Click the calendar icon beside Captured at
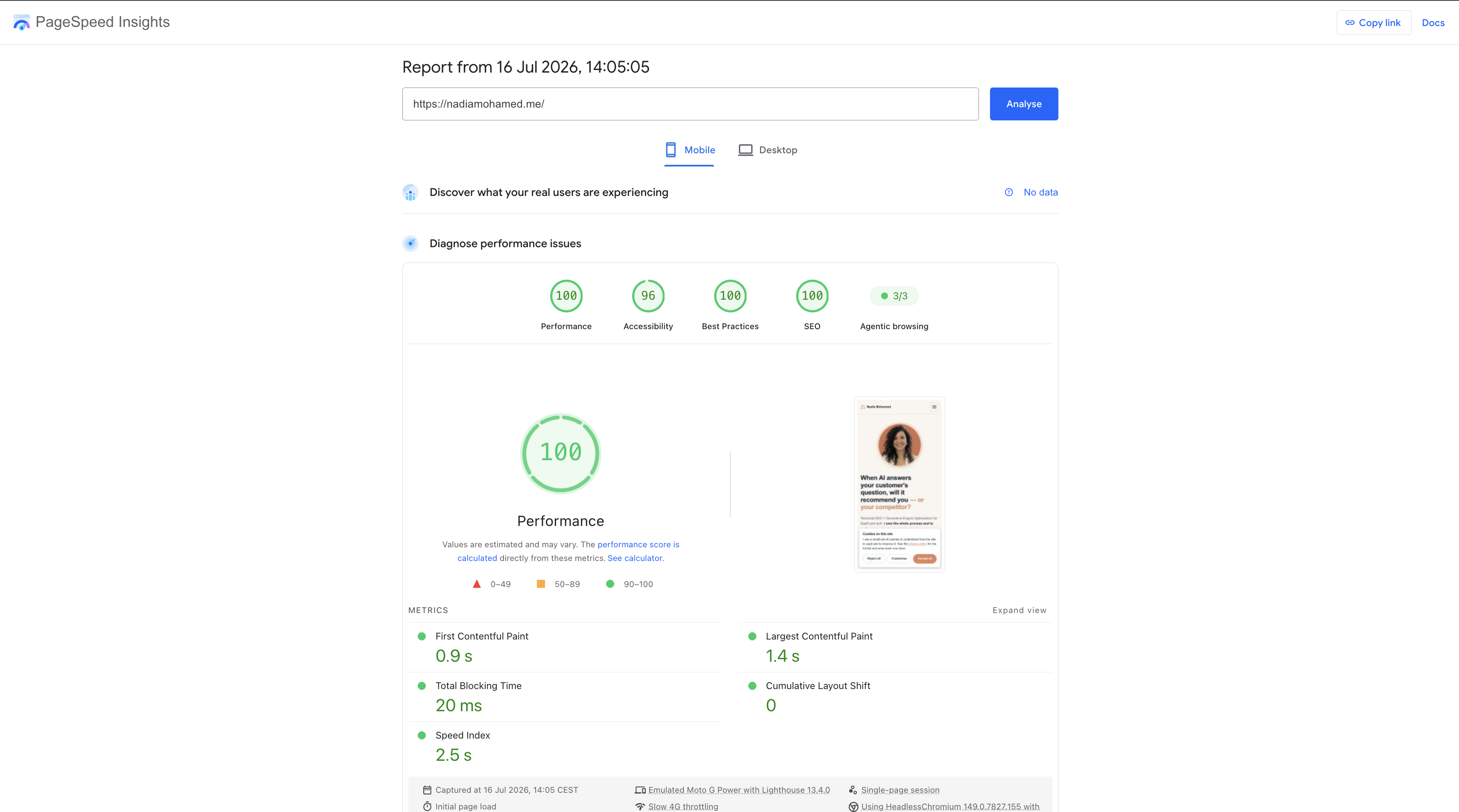This screenshot has width=1459, height=812. pos(427,790)
